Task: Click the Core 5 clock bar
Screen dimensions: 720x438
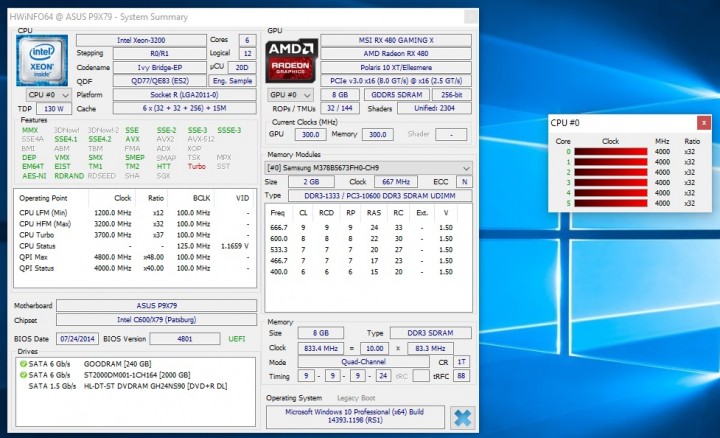Action: [611, 203]
